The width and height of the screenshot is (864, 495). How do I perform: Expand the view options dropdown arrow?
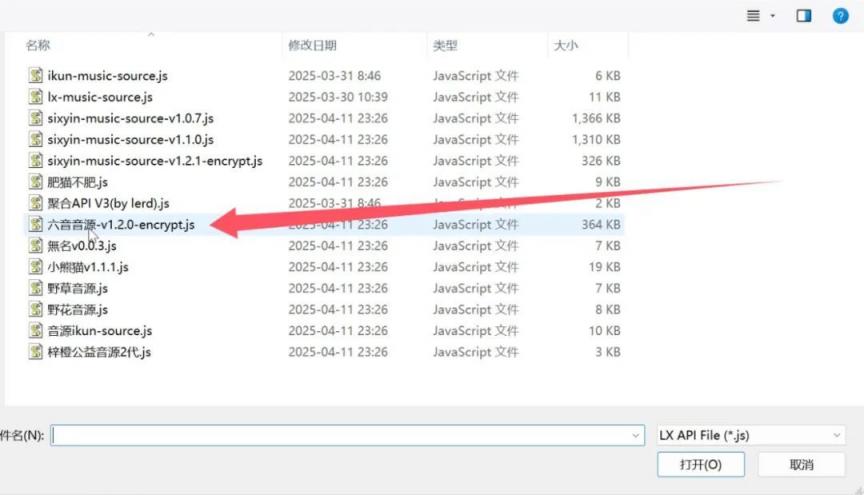click(772, 17)
